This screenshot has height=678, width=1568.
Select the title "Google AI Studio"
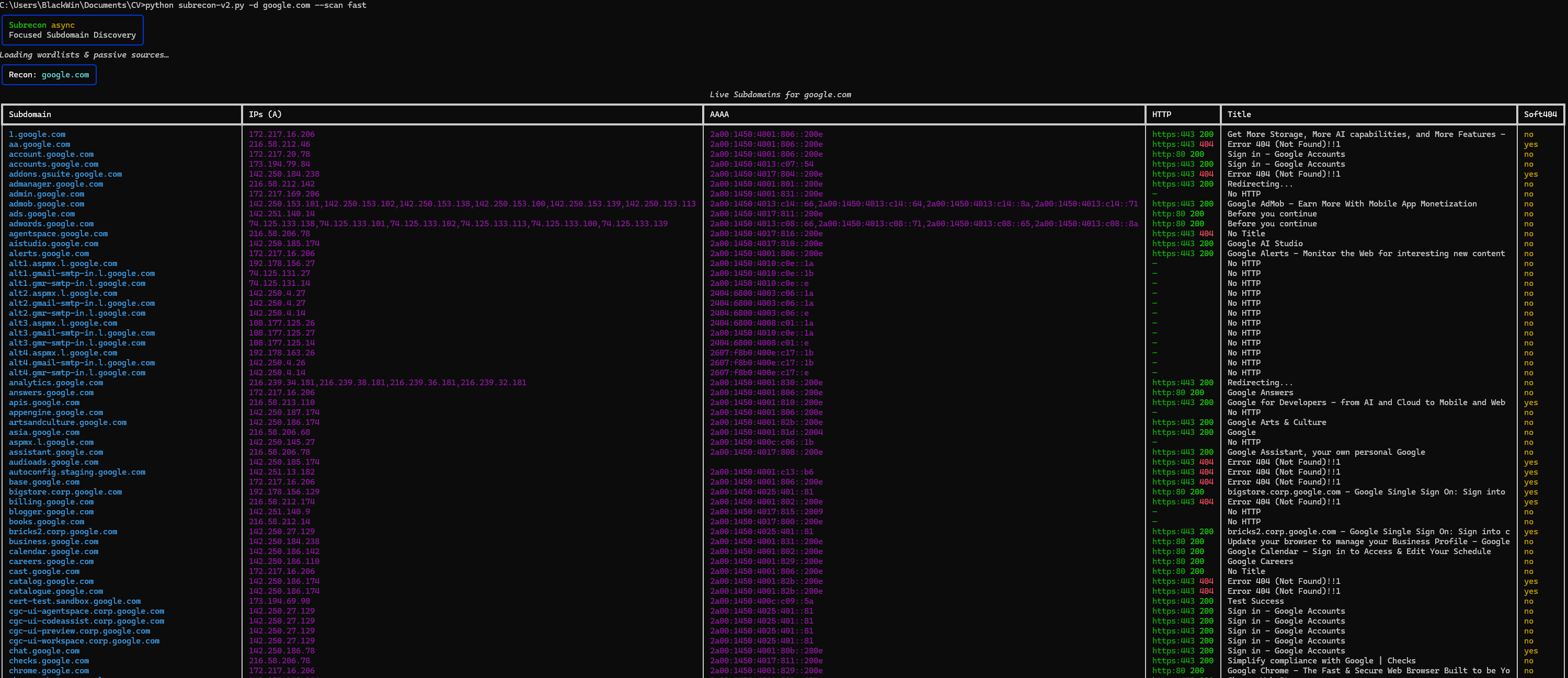point(1265,244)
